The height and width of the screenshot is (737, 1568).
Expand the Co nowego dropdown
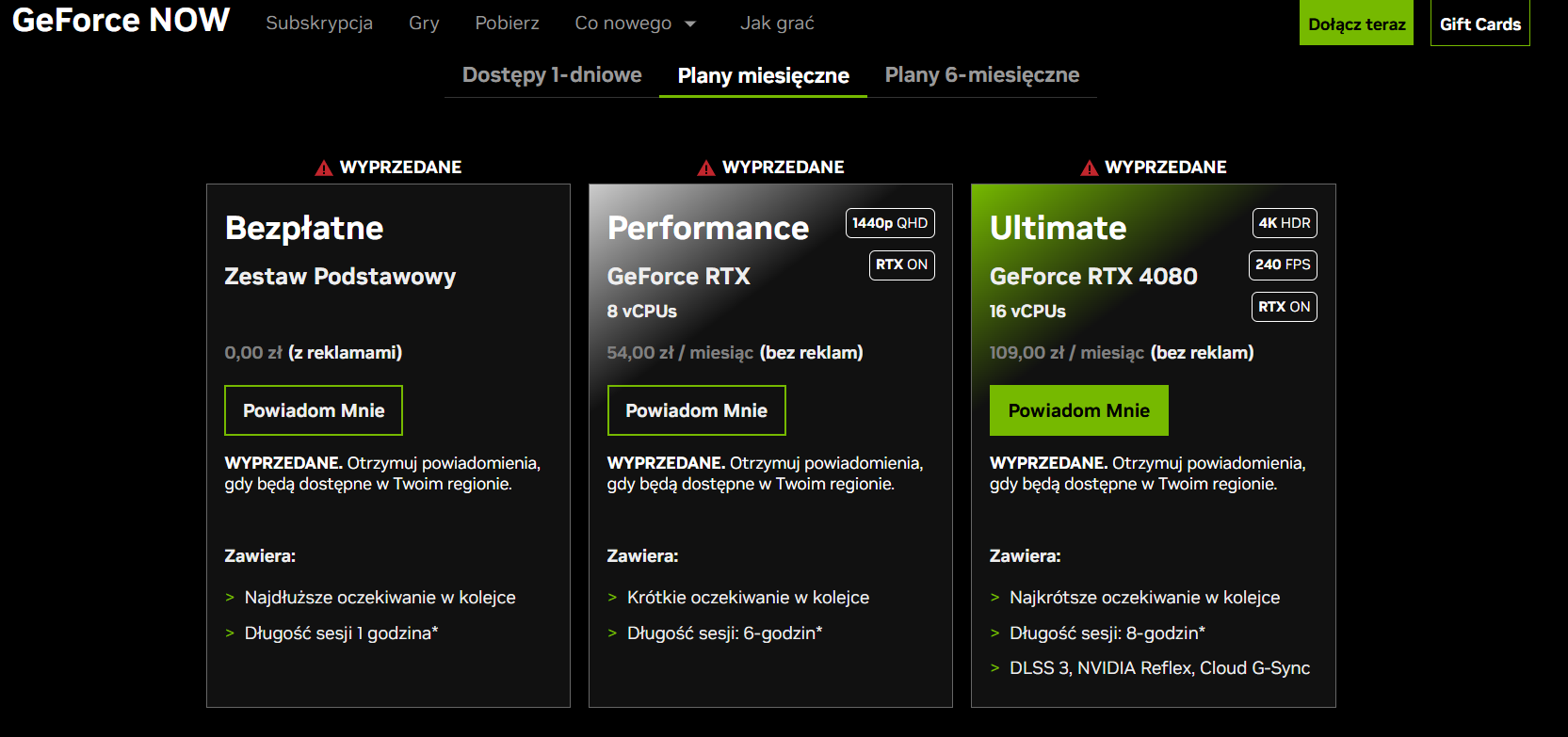pos(636,23)
